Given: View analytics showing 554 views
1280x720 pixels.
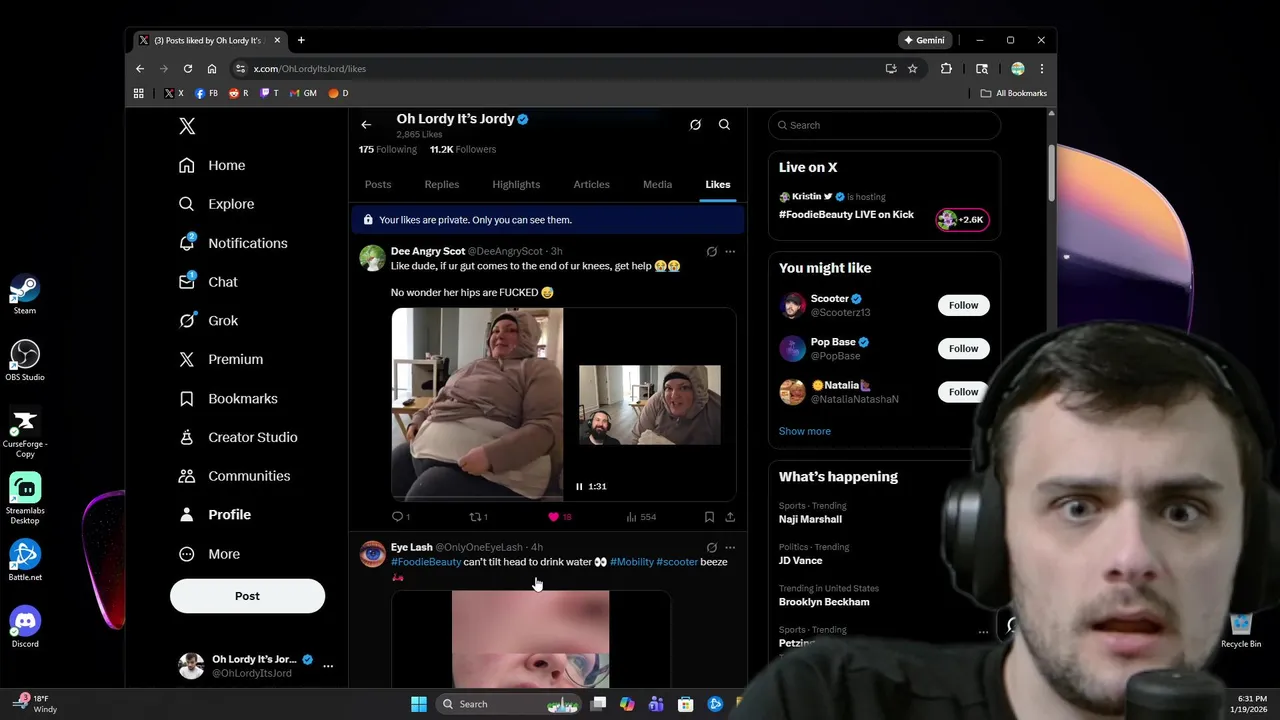Looking at the screenshot, I should tap(641, 517).
